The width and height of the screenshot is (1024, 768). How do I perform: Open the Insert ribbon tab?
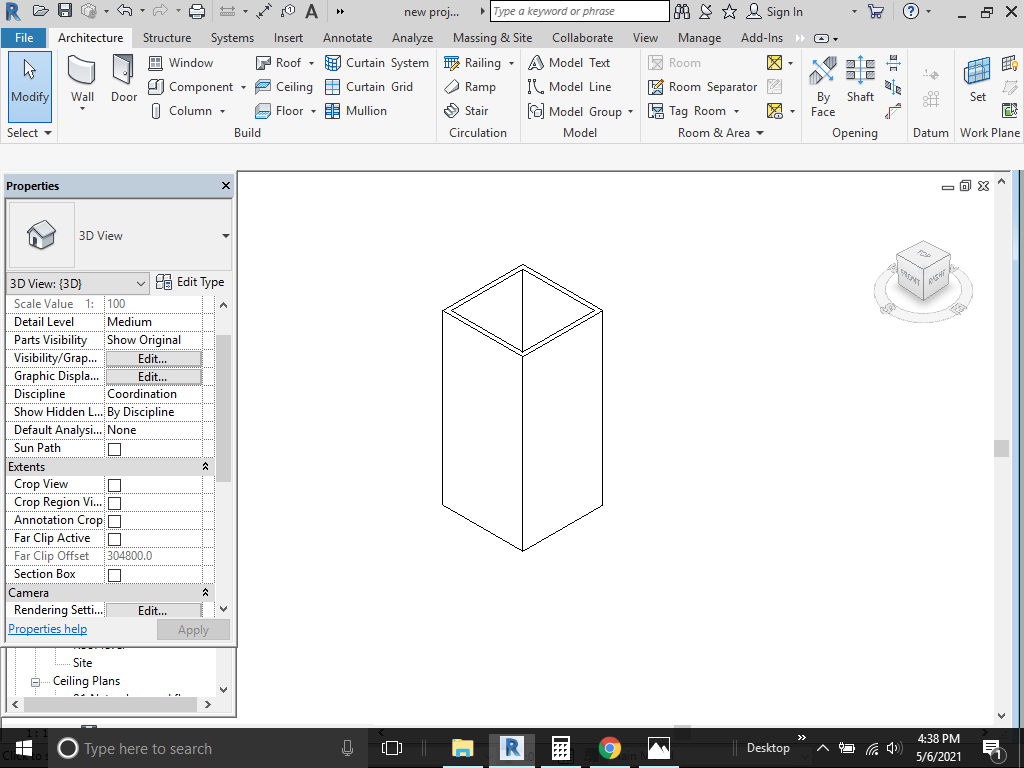[x=288, y=38]
